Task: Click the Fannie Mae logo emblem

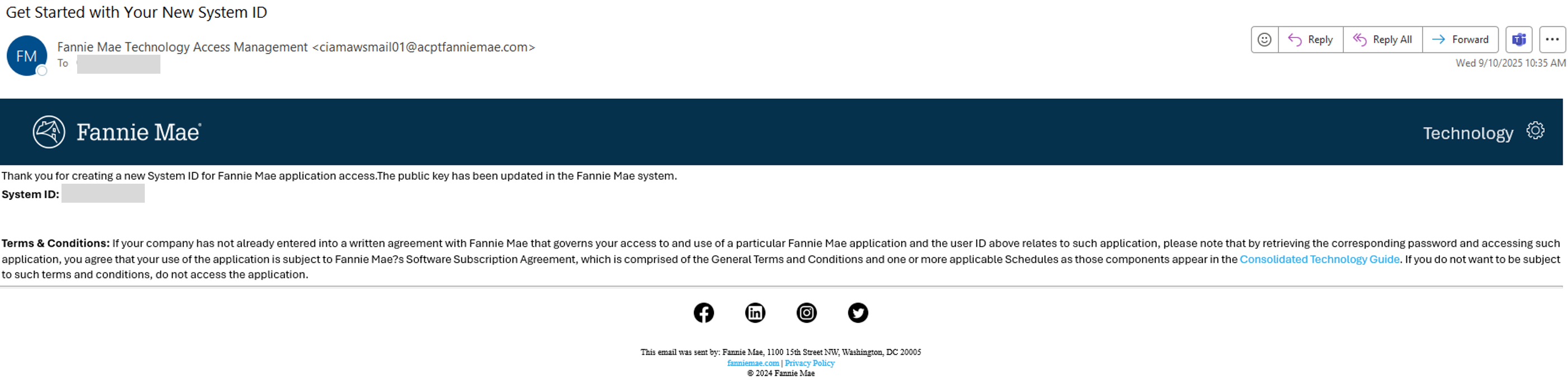Action: click(x=49, y=132)
